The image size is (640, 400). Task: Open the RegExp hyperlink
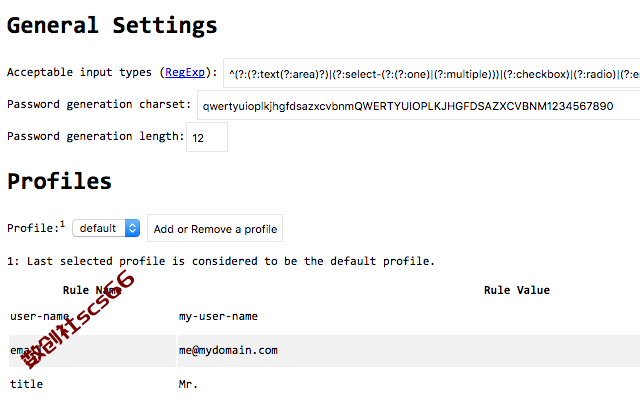tap(185, 72)
